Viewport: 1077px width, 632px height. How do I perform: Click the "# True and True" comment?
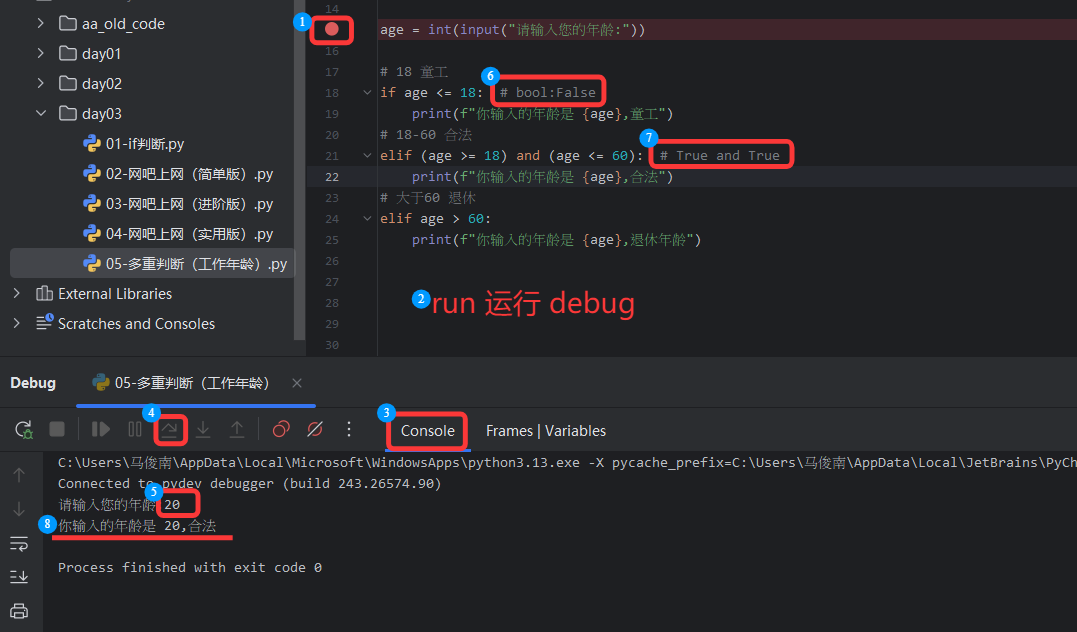click(x=720, y=156)
